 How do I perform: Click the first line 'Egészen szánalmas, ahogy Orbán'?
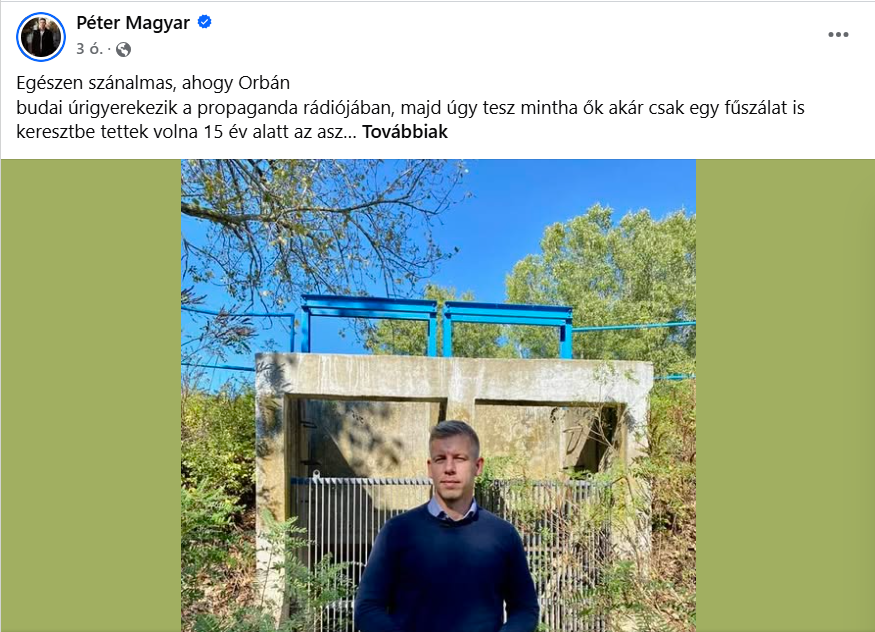pyautogui.click(x=153, y=83)
